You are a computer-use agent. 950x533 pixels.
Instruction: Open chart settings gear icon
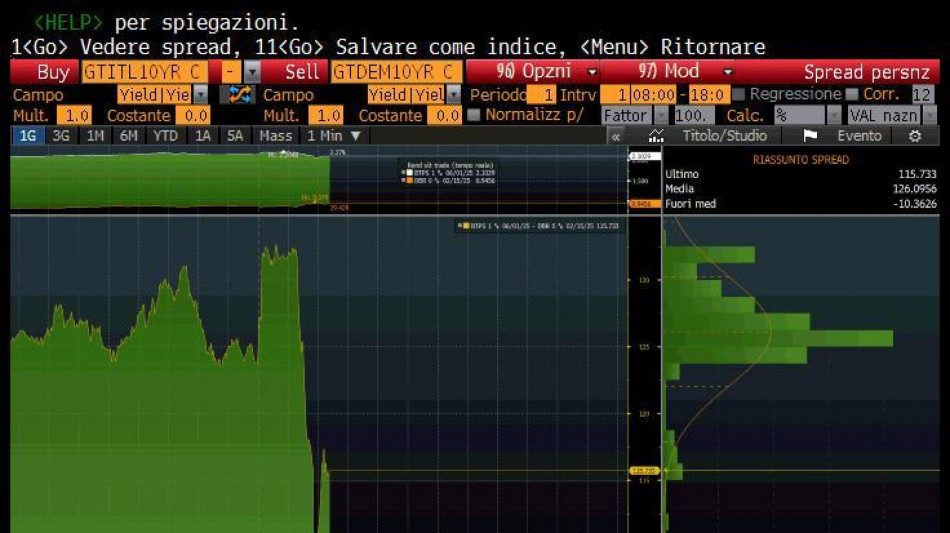pyautogui.click(x=915, y=136)
